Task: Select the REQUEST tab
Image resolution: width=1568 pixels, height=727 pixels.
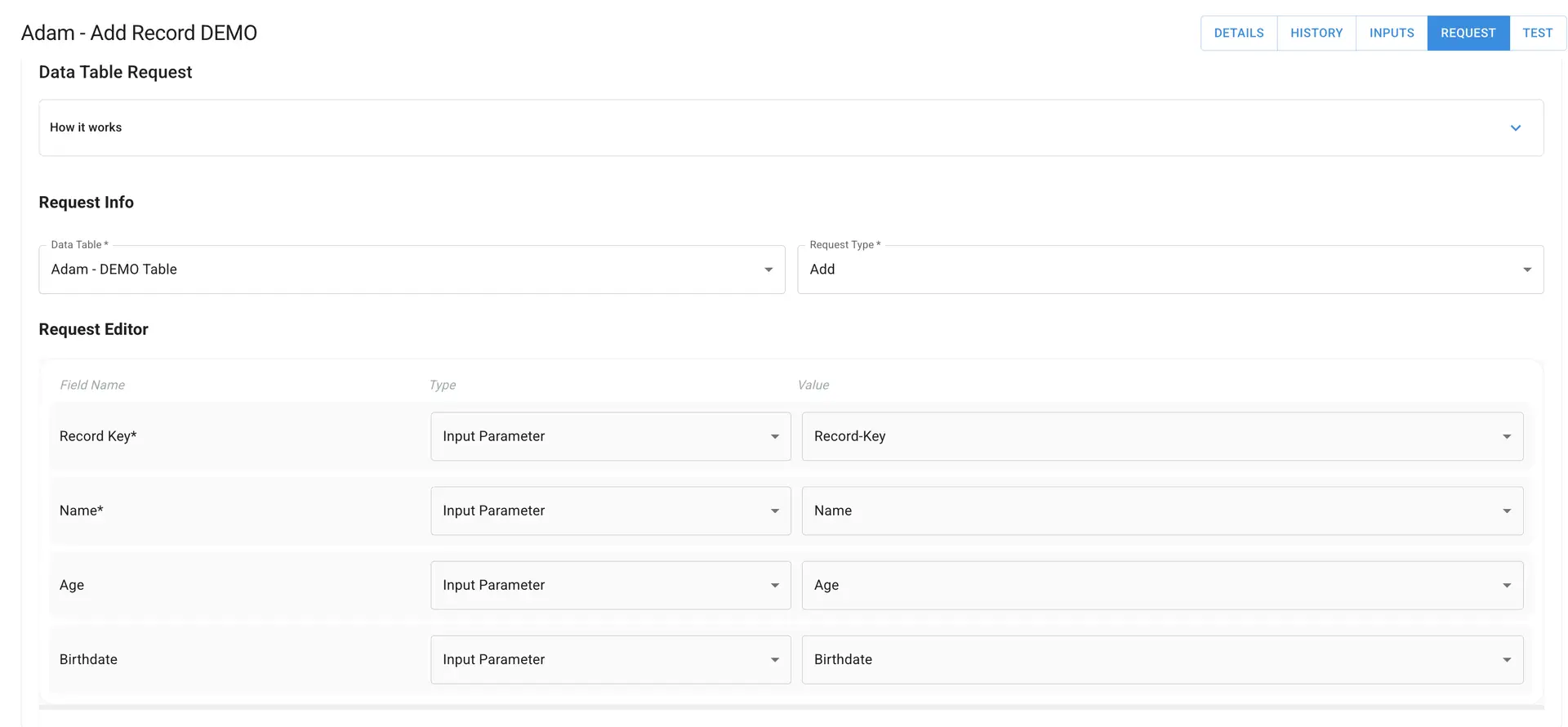Action: [1468, 33]
